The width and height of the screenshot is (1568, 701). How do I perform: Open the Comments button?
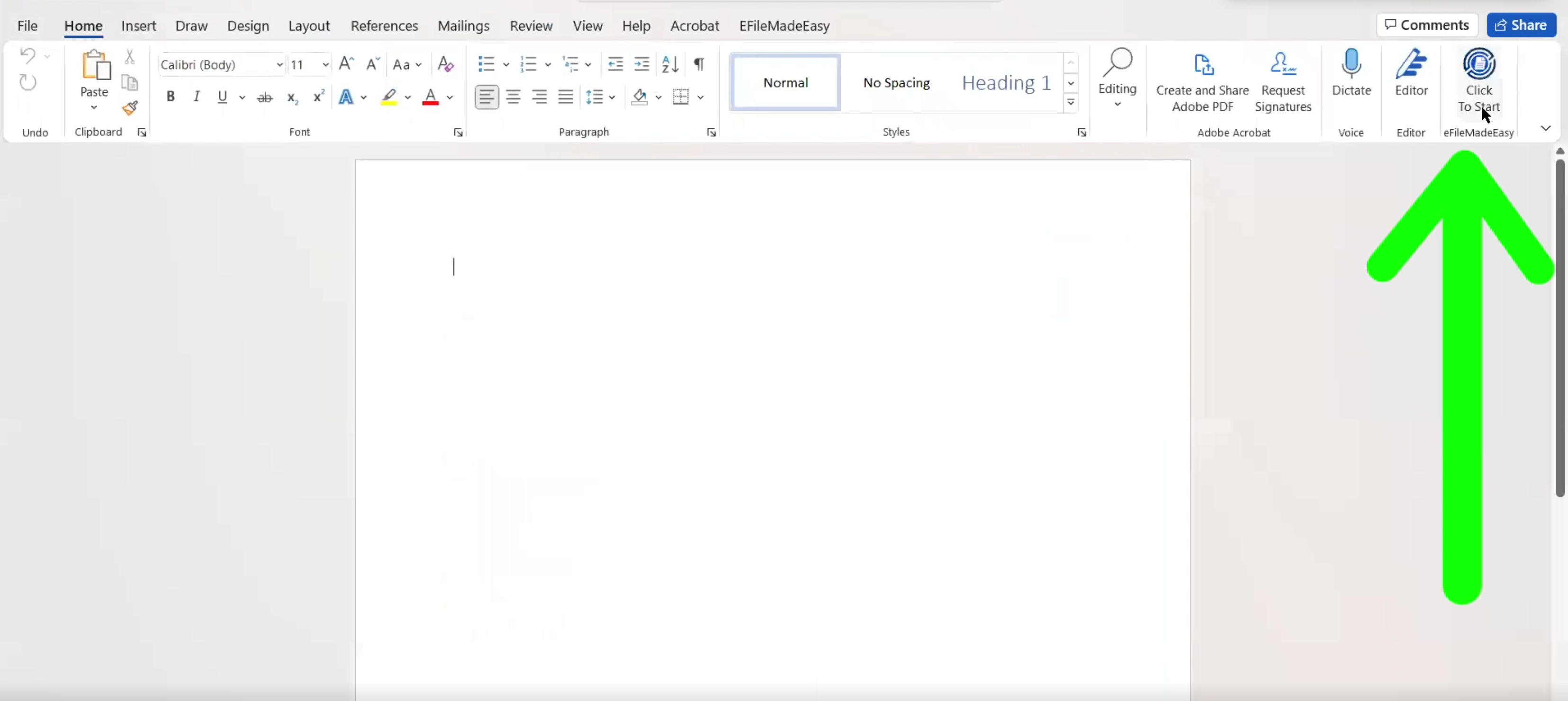[x=1426, y=25]
